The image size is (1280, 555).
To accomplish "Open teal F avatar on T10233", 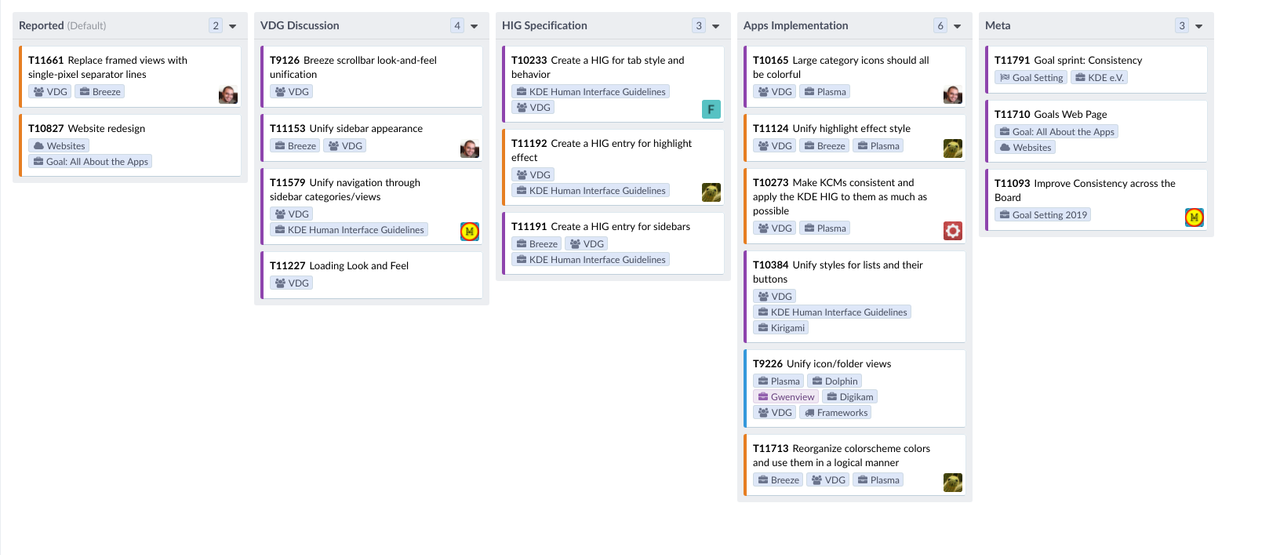I will click(x=711, y=110).
